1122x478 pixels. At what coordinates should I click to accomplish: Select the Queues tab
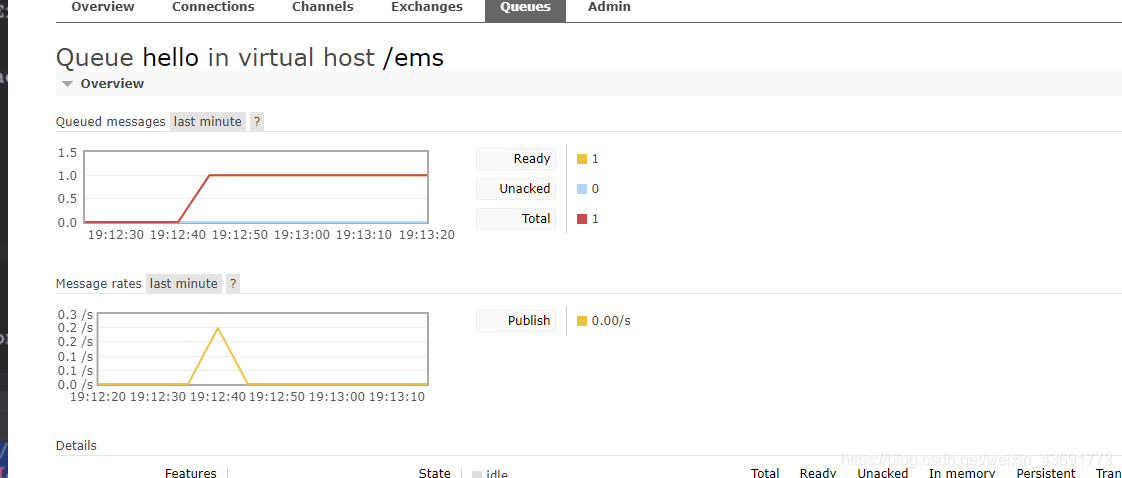coord(525,9)
